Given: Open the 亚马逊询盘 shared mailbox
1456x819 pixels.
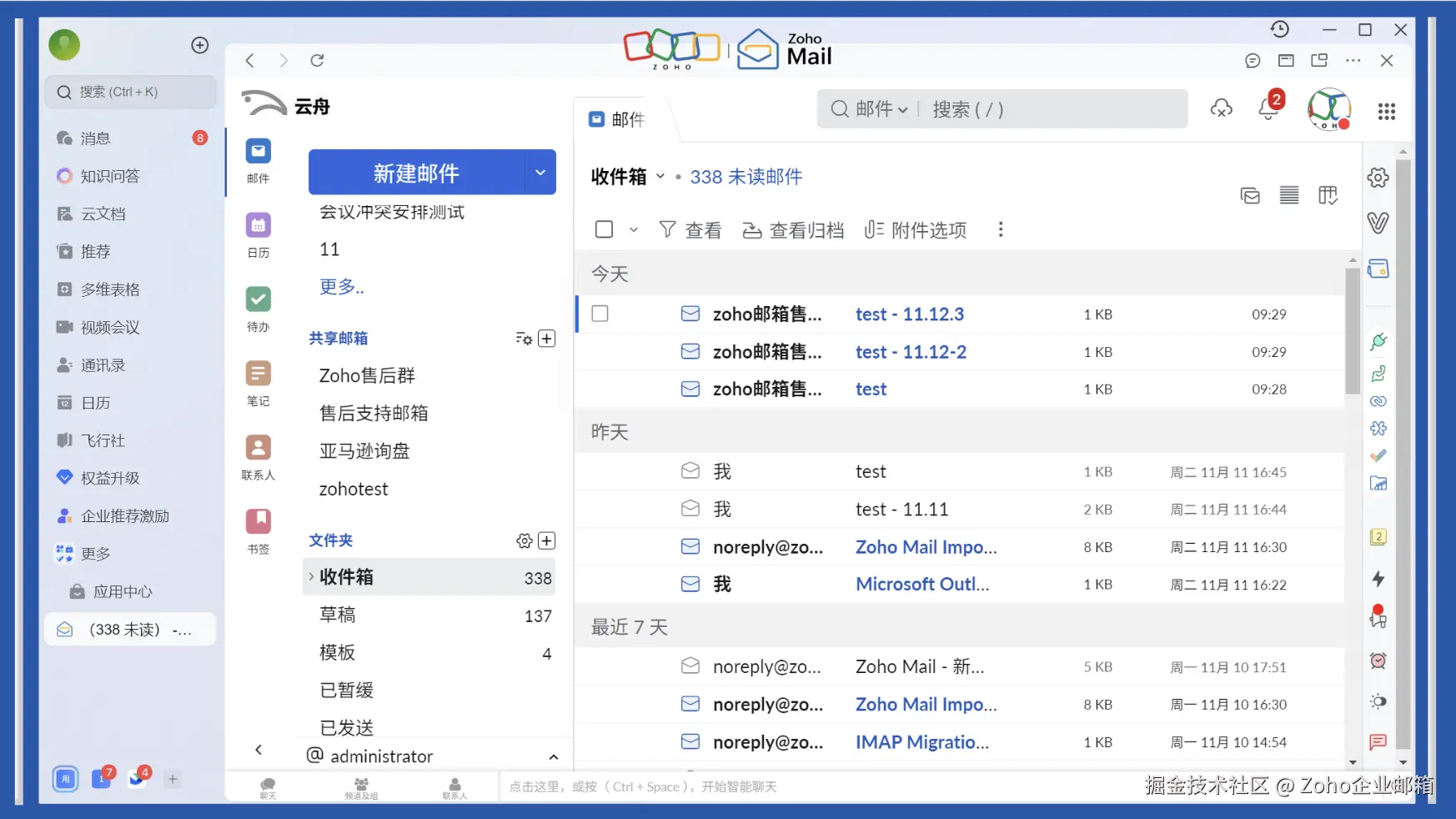Looking at the screenshot, I should (364, 451).
